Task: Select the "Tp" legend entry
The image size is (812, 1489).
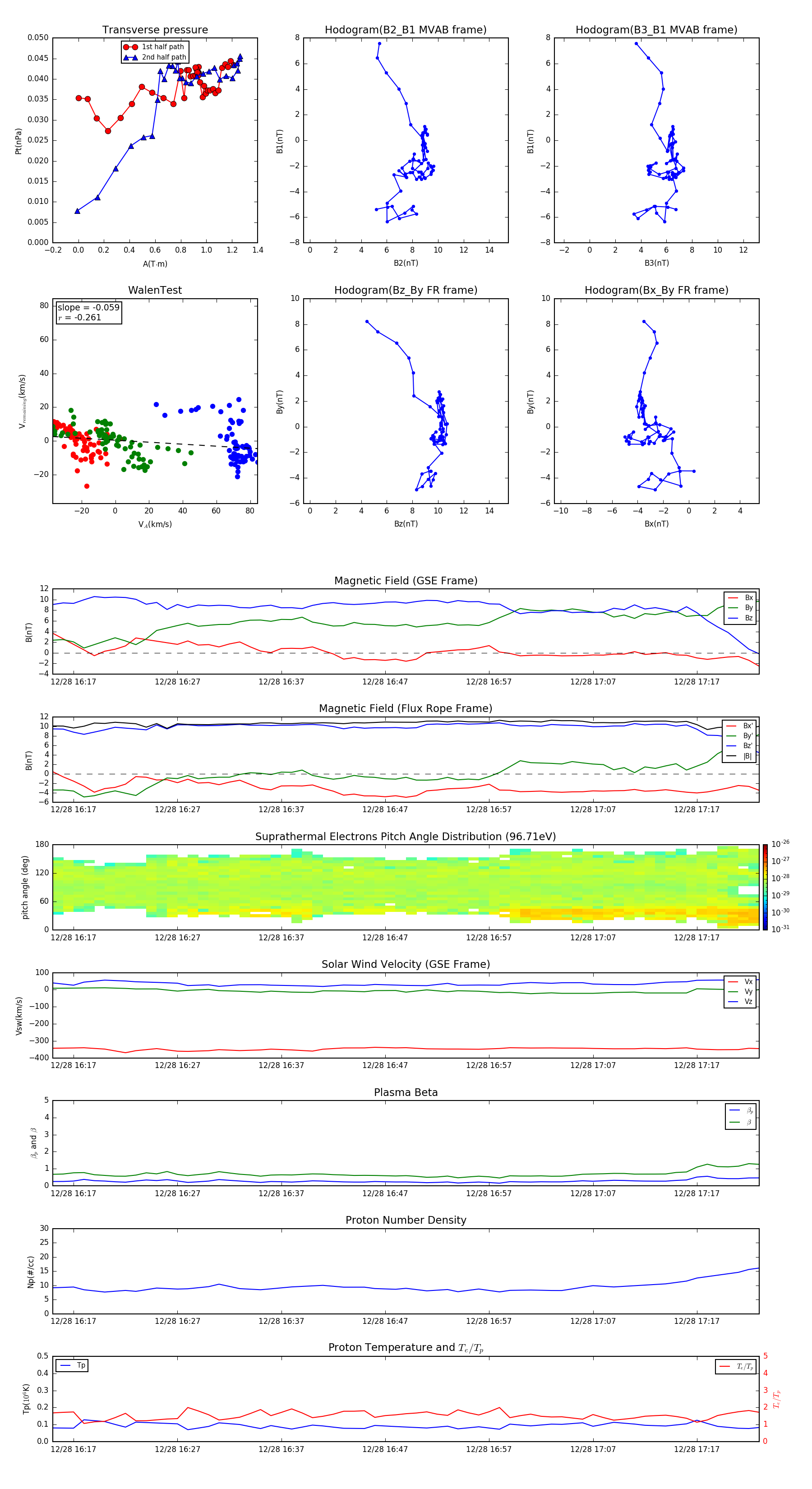Action: click(72, 1365)
